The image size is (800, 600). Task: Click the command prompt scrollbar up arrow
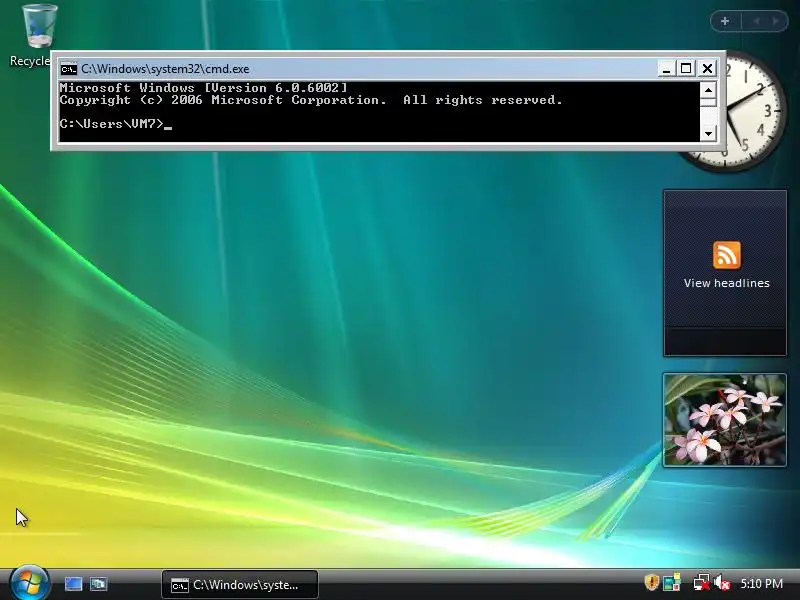[708, 91]
